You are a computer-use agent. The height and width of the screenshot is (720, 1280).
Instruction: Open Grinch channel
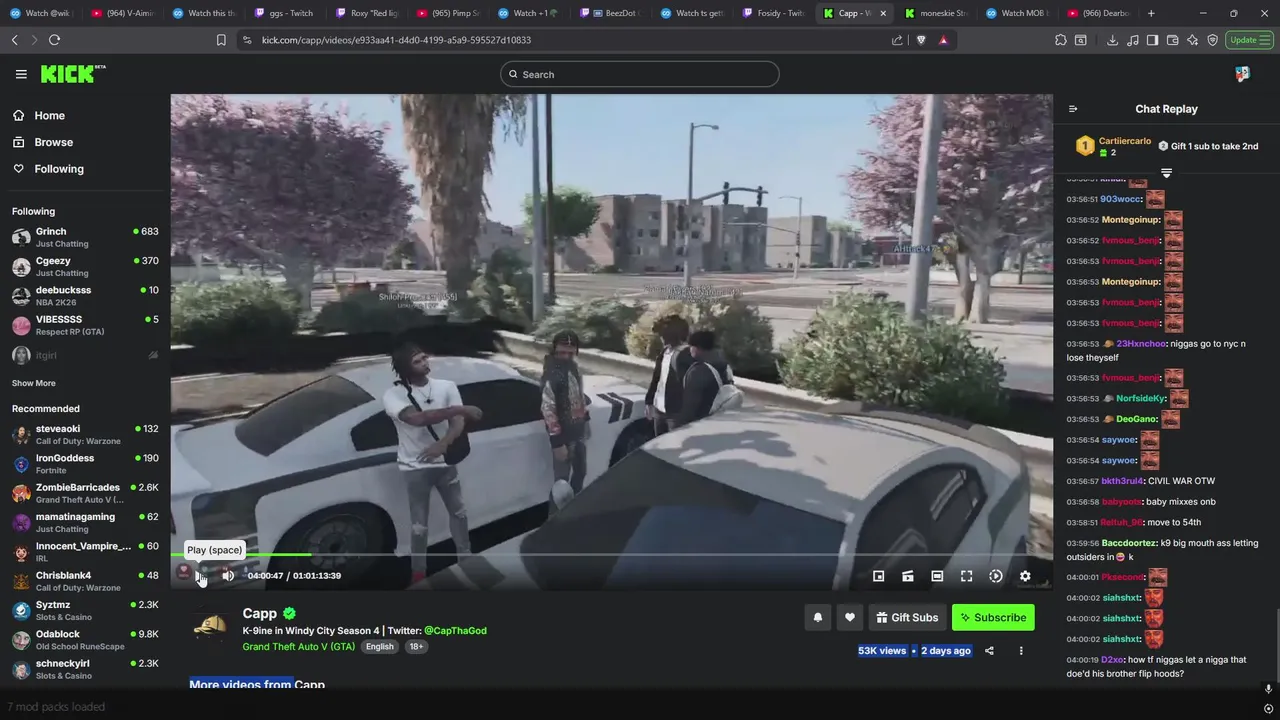pyautogui.click(x=85, y=237)
